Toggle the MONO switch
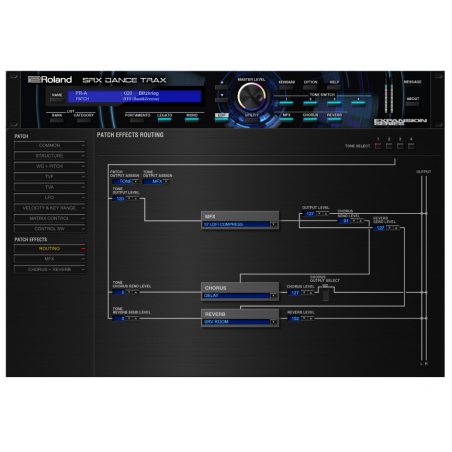The height and width of the screenshot is (452, 452). click(x=192, y=120)
